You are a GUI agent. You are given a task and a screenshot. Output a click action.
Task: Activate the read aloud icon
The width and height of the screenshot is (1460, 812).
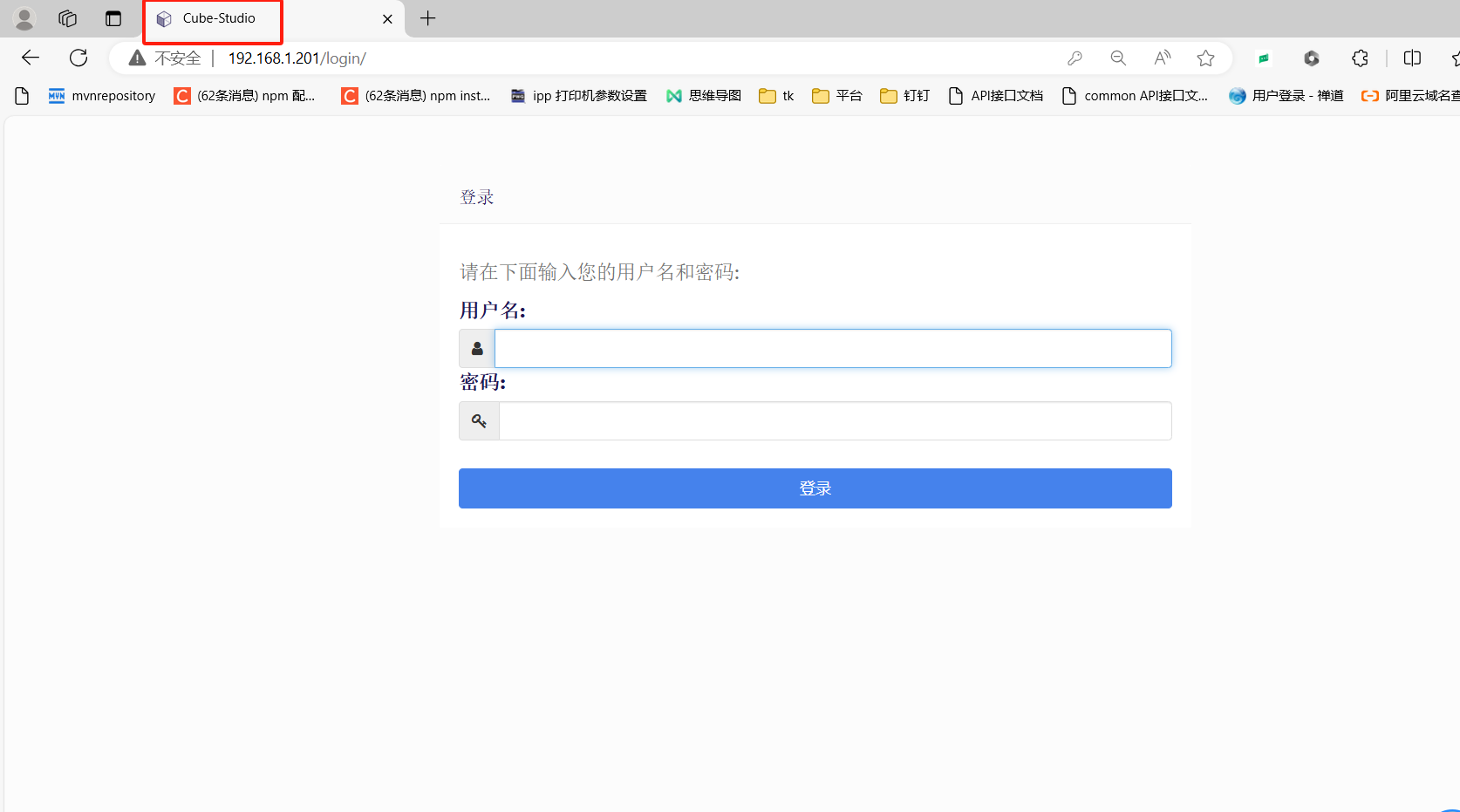[x=1162, y=58]
